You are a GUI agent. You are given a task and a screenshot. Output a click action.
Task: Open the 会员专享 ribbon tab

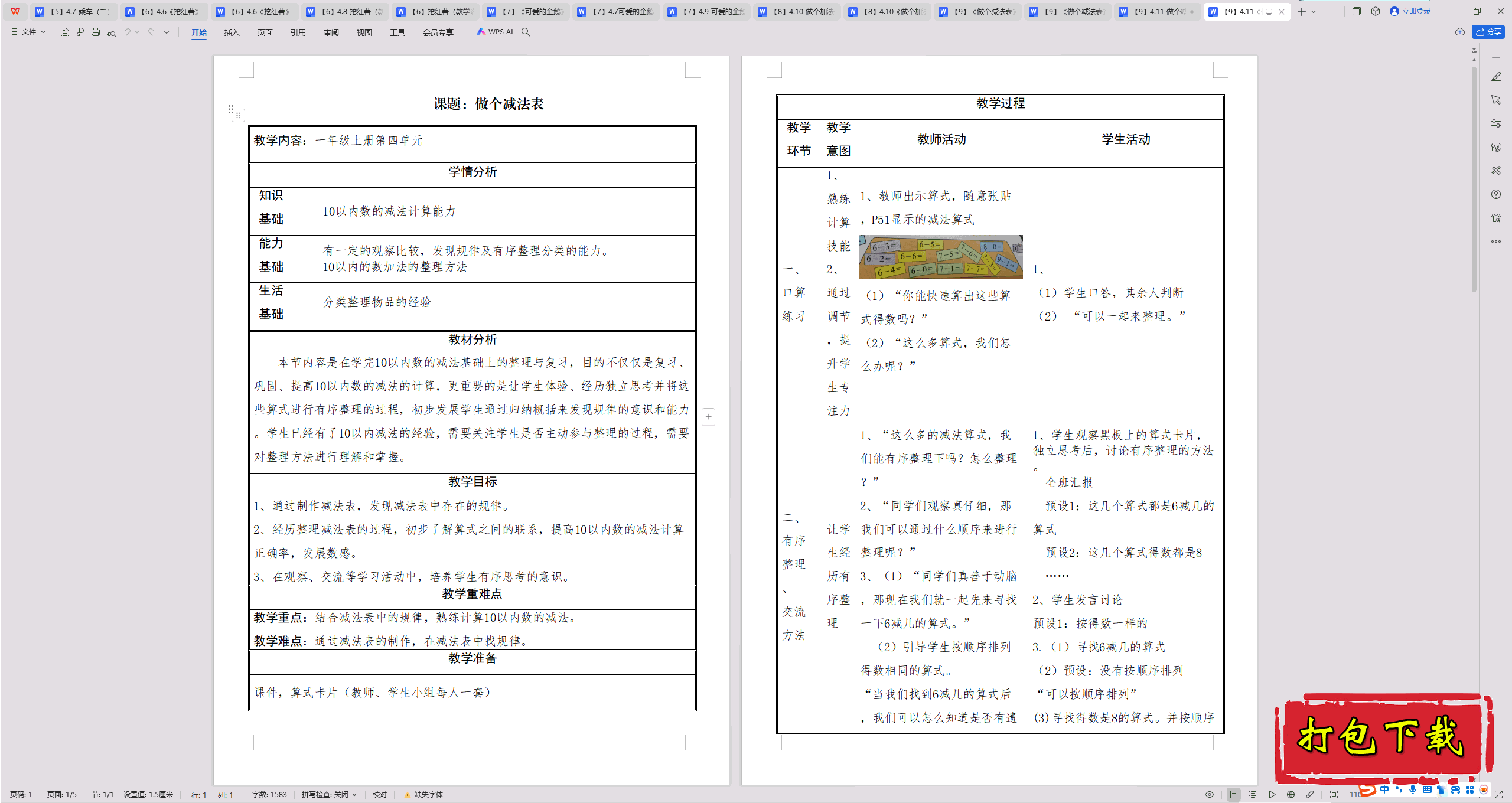[438, 32]
